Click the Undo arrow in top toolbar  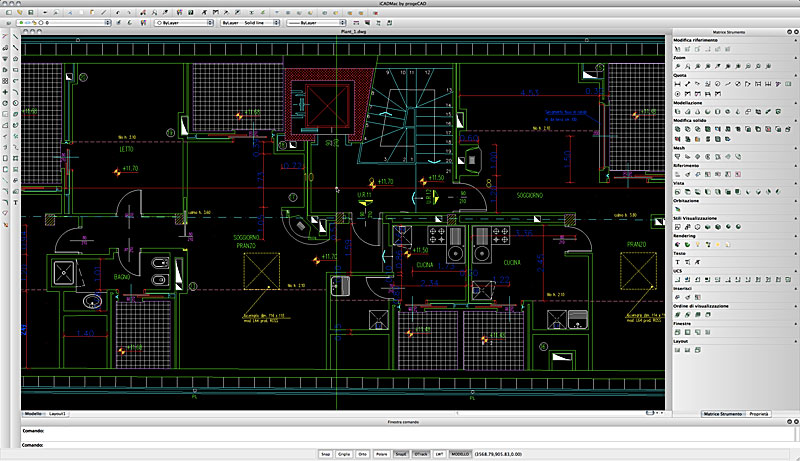(x=120, y=11)
